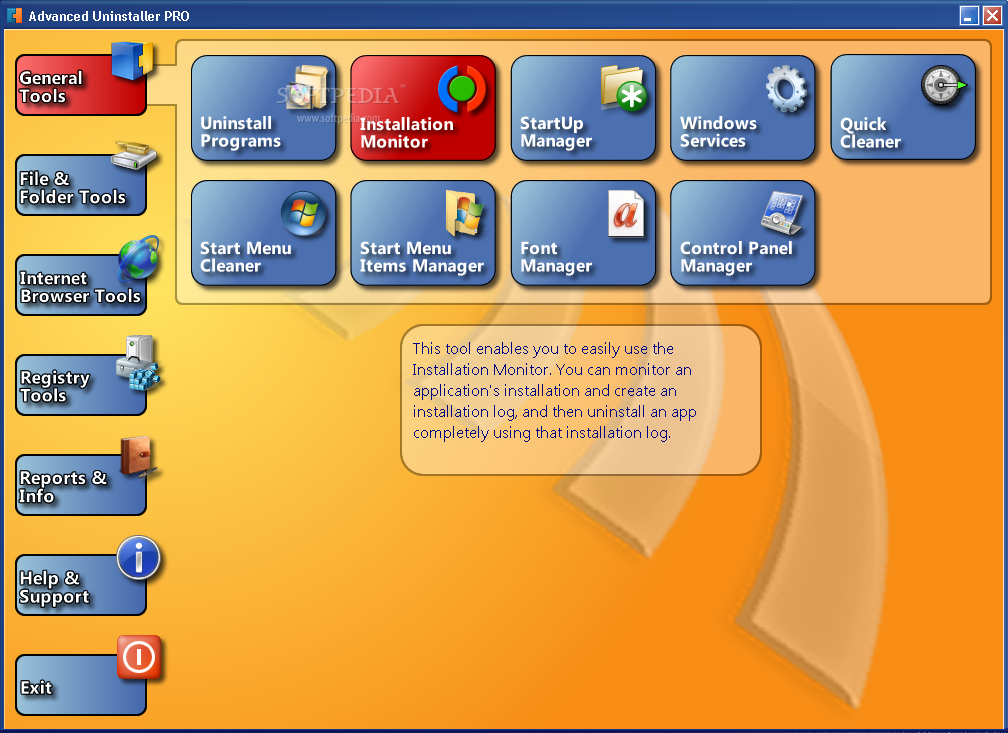Open StartUp Manager
Image resolution: width=1008 pixels, height=733 pixels.
583,107
